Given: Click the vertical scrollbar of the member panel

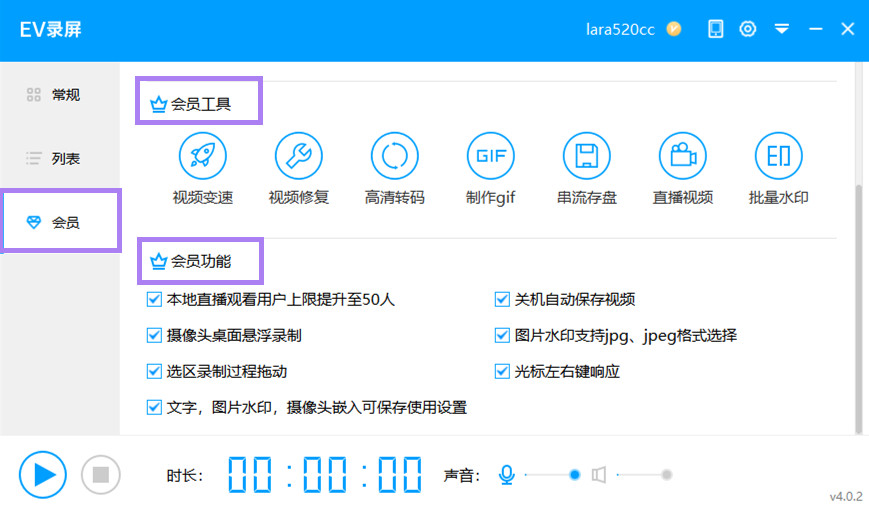Looking at the screenshot, I should pos(859,308).
